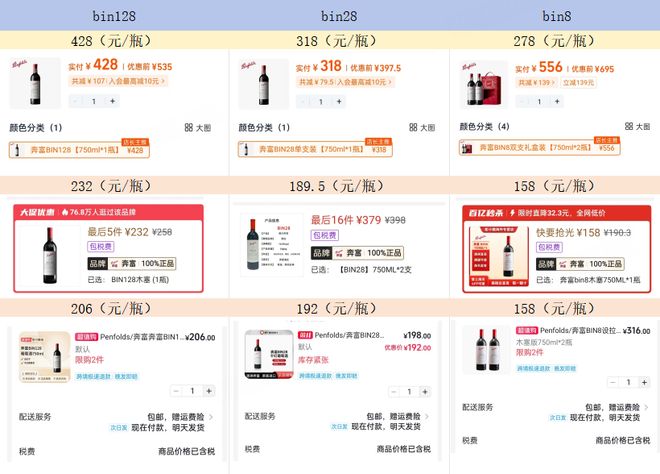Viewport: 660px width, 474px height.
Task: Open bin8 two-bottle thumbnail at ¥316
Action: click(487, 349)
